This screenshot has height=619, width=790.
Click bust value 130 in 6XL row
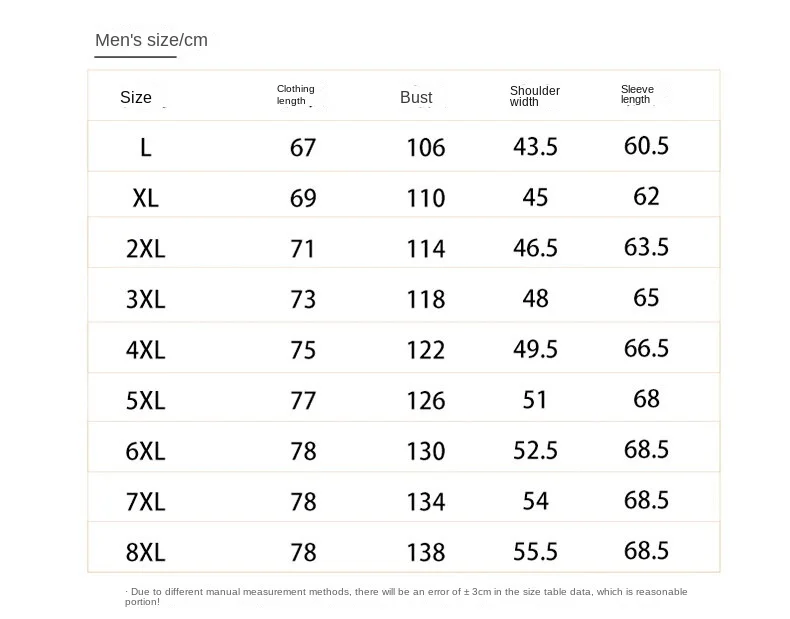point(426,451)
